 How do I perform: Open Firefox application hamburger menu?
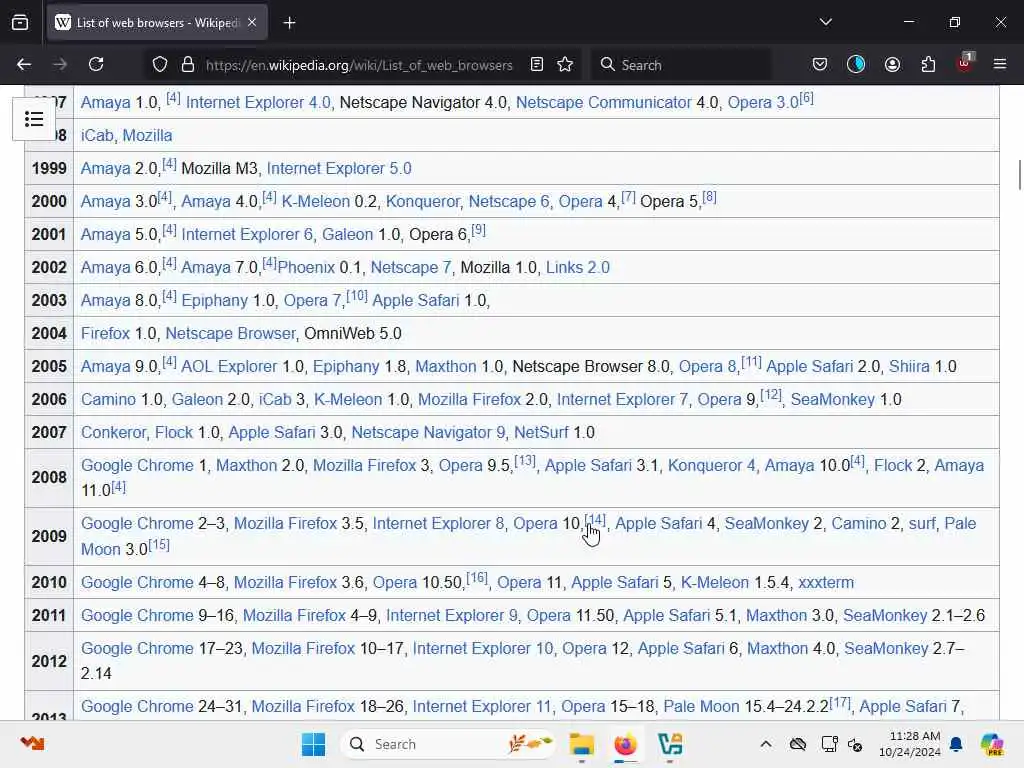1000,65
